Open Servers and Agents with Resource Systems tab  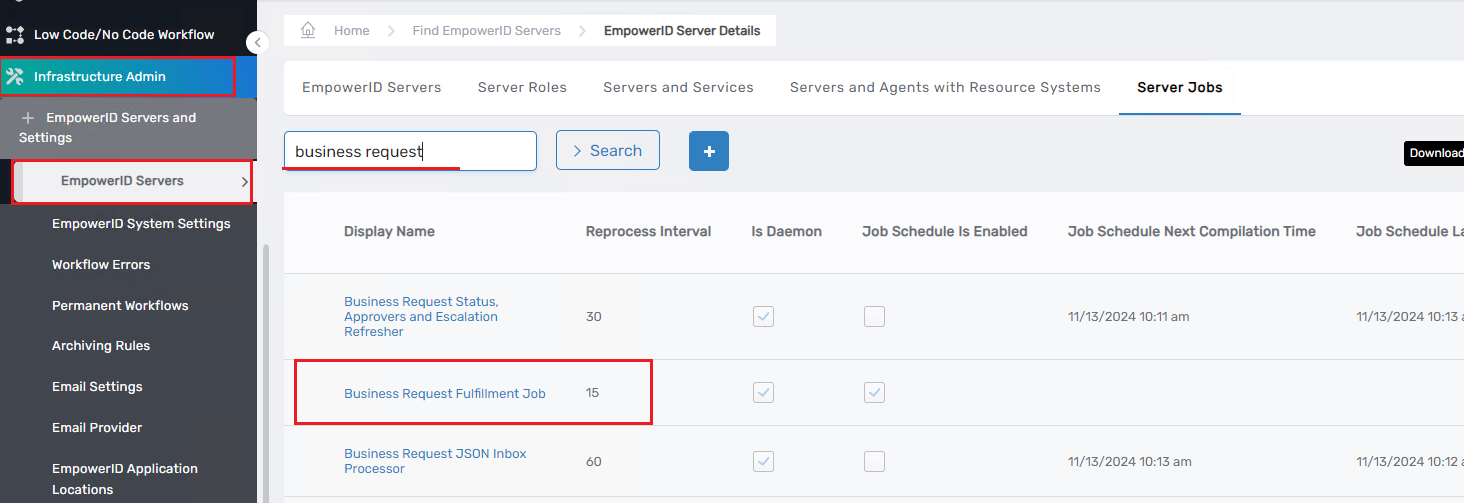pyautogui.click(x=945, y=88)
